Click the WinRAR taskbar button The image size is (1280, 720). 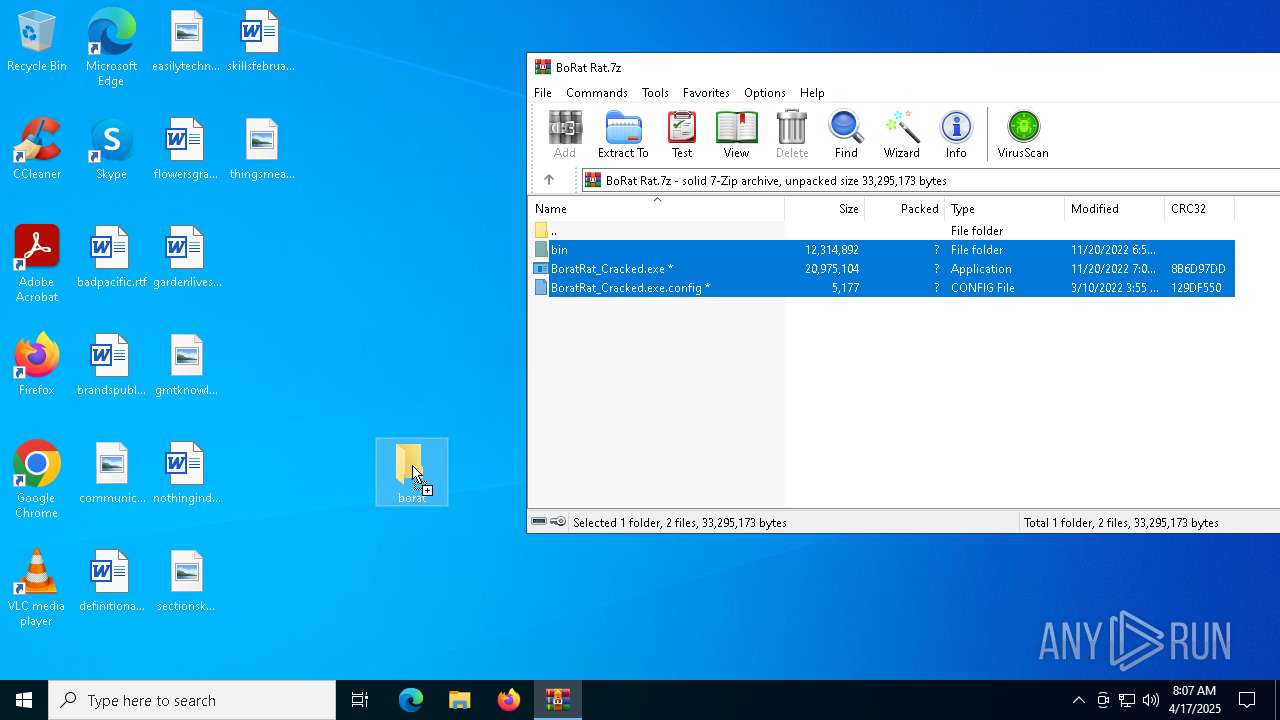click(x=558, y=700)
